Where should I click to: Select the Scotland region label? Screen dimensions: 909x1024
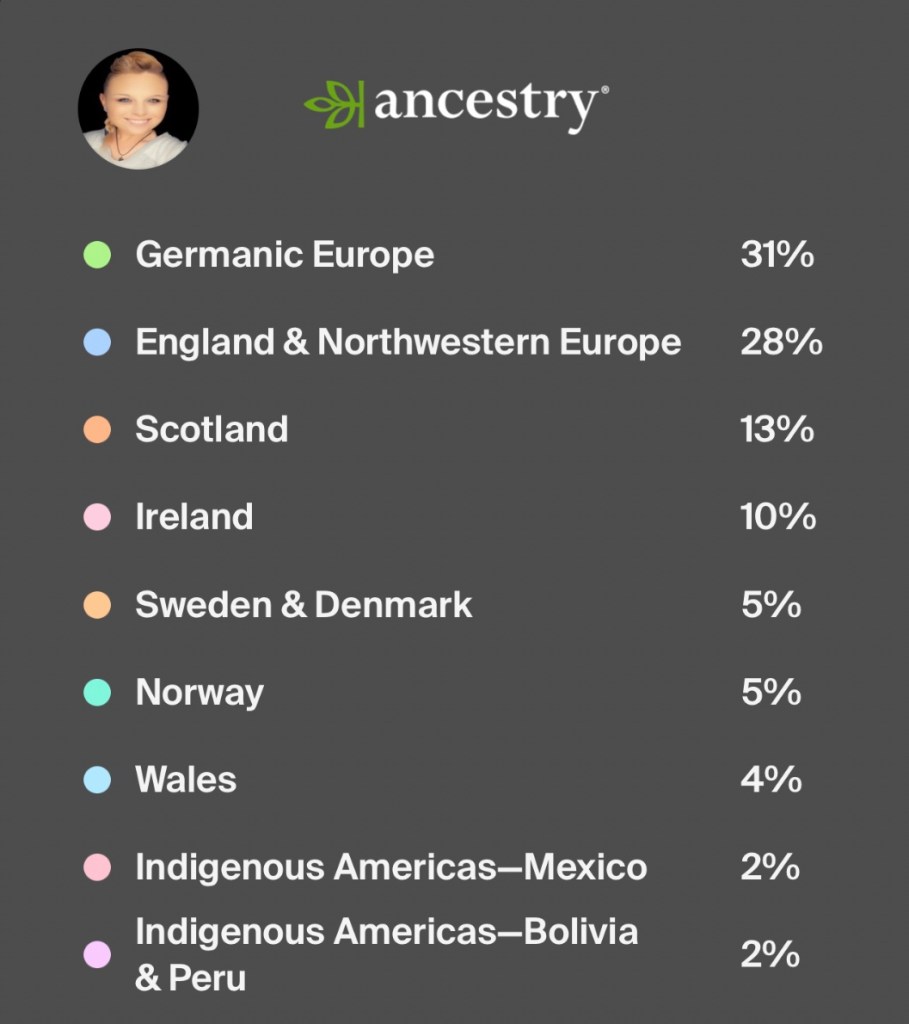point(212,430)
